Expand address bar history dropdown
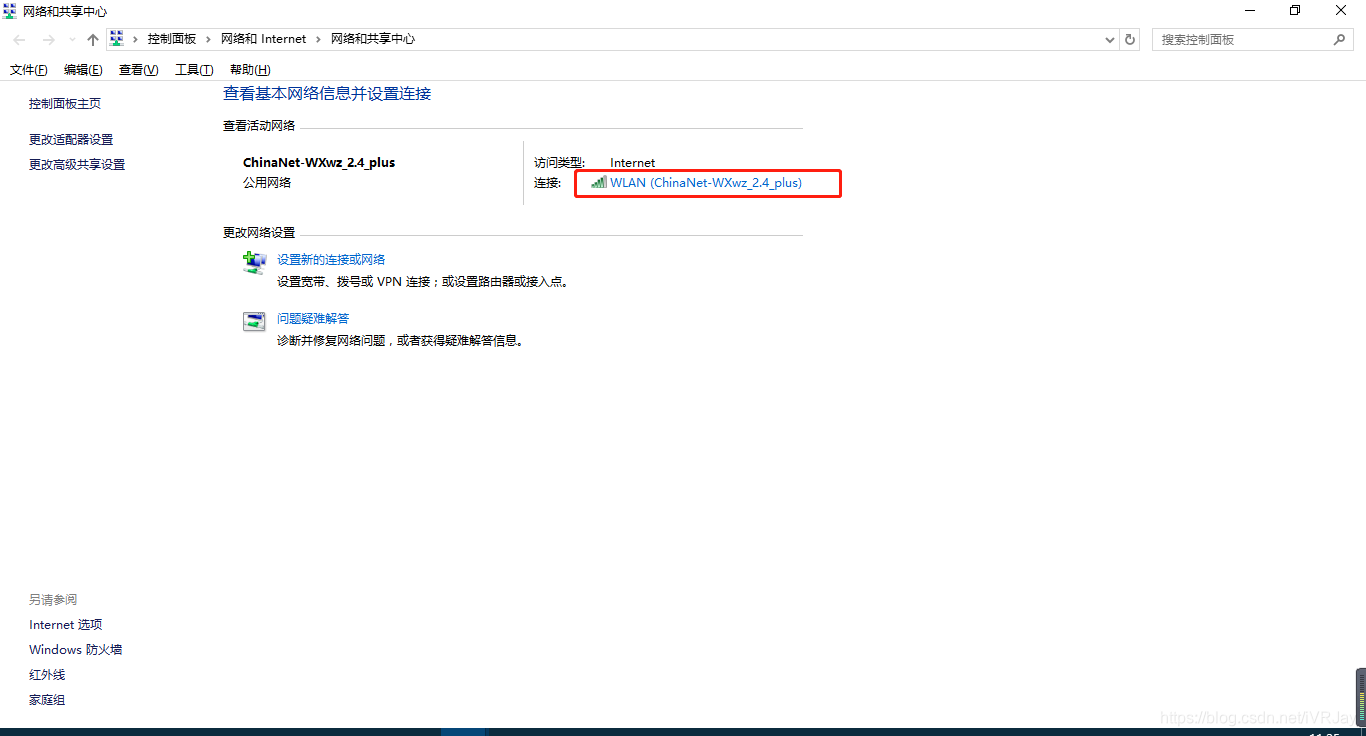 click(x=1110, y=40)
